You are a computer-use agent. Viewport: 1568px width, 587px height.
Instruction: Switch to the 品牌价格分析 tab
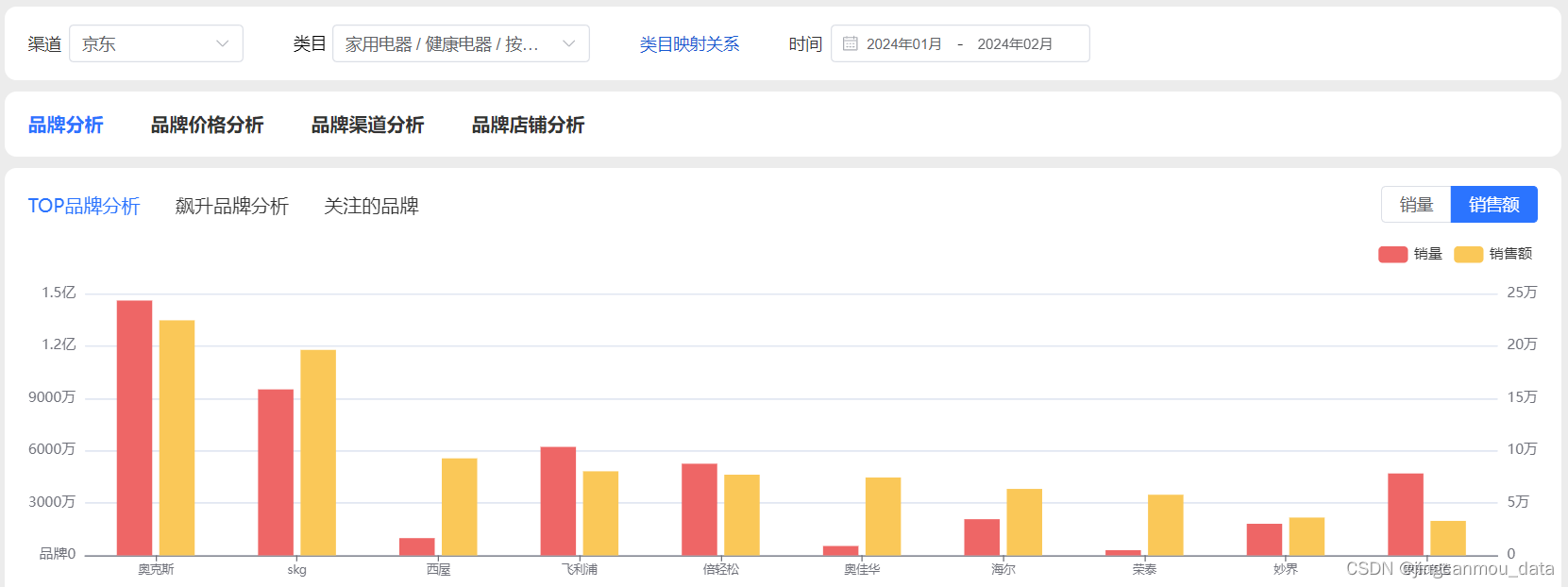[x=207, y=125]
